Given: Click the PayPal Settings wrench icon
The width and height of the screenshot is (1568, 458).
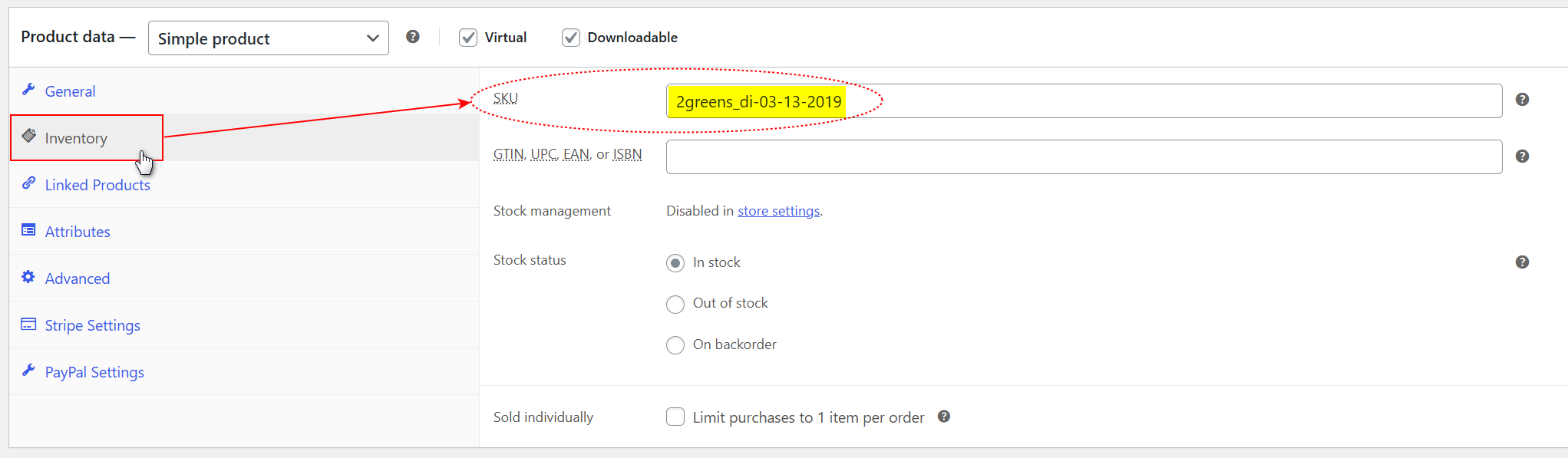Looking at the screenshot, I should tap(28, 371).
